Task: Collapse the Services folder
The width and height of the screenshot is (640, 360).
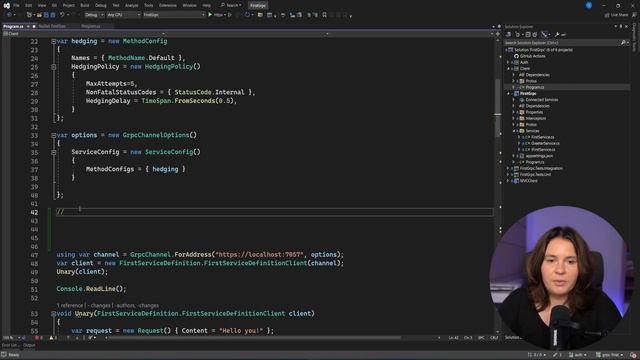Action: pos(514,131)
